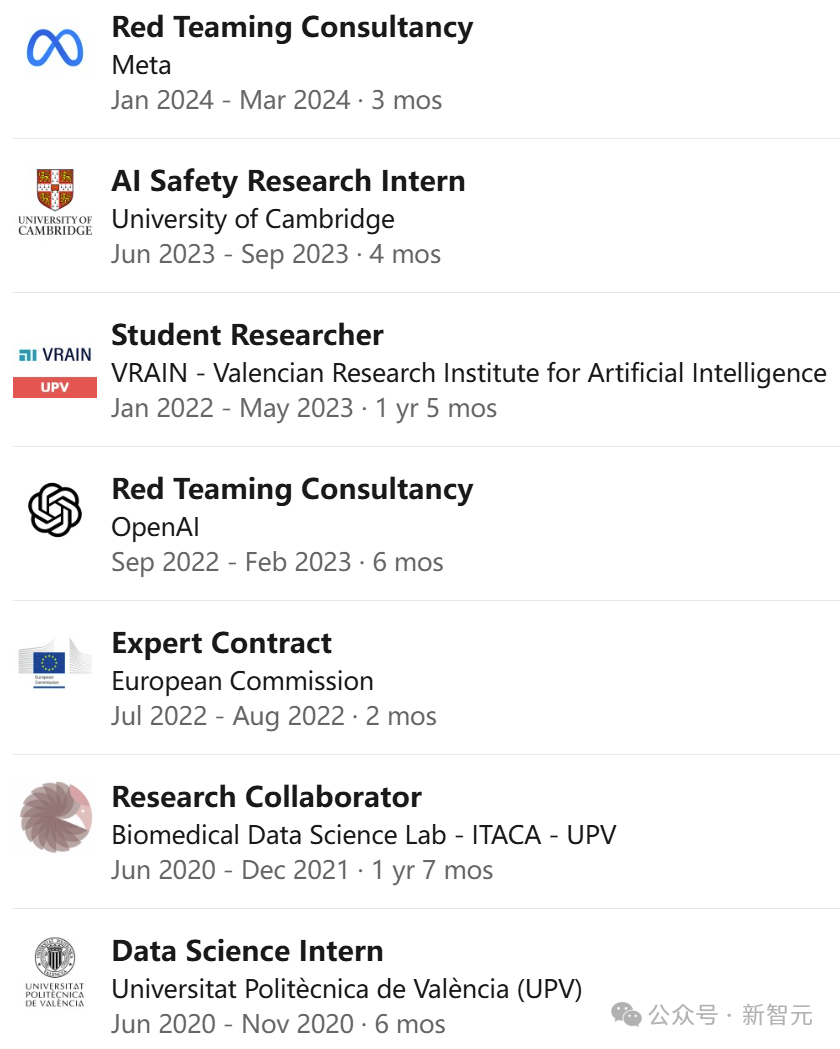Click the Expert Contract job title

[x=221, y=643]
